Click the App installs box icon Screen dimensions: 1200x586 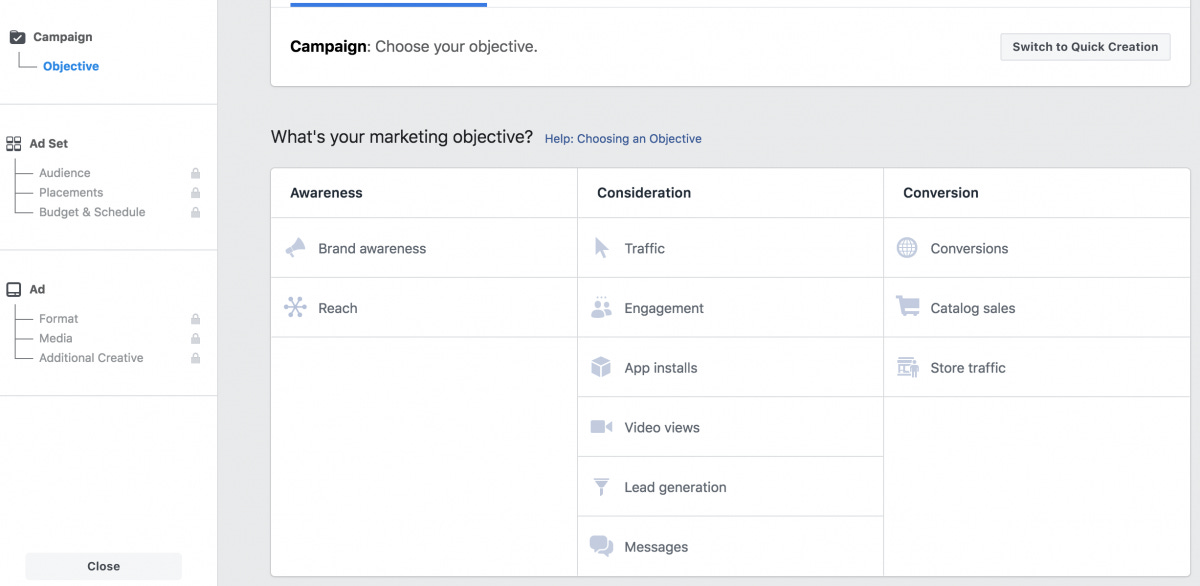[x=601, y=368]
